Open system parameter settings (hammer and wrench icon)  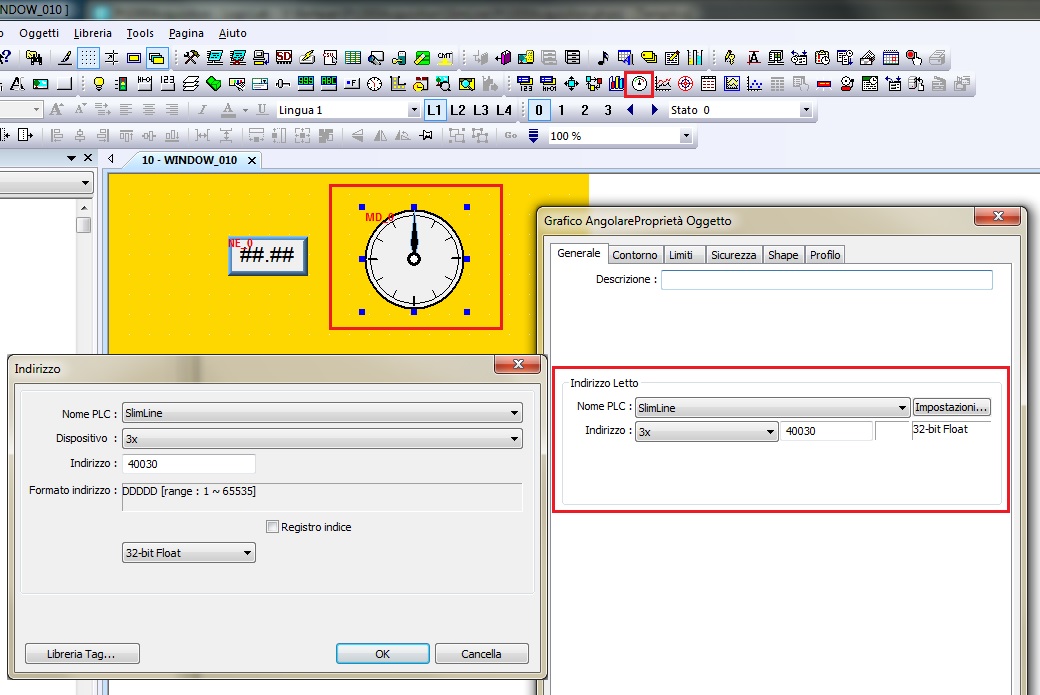point(191,58)
